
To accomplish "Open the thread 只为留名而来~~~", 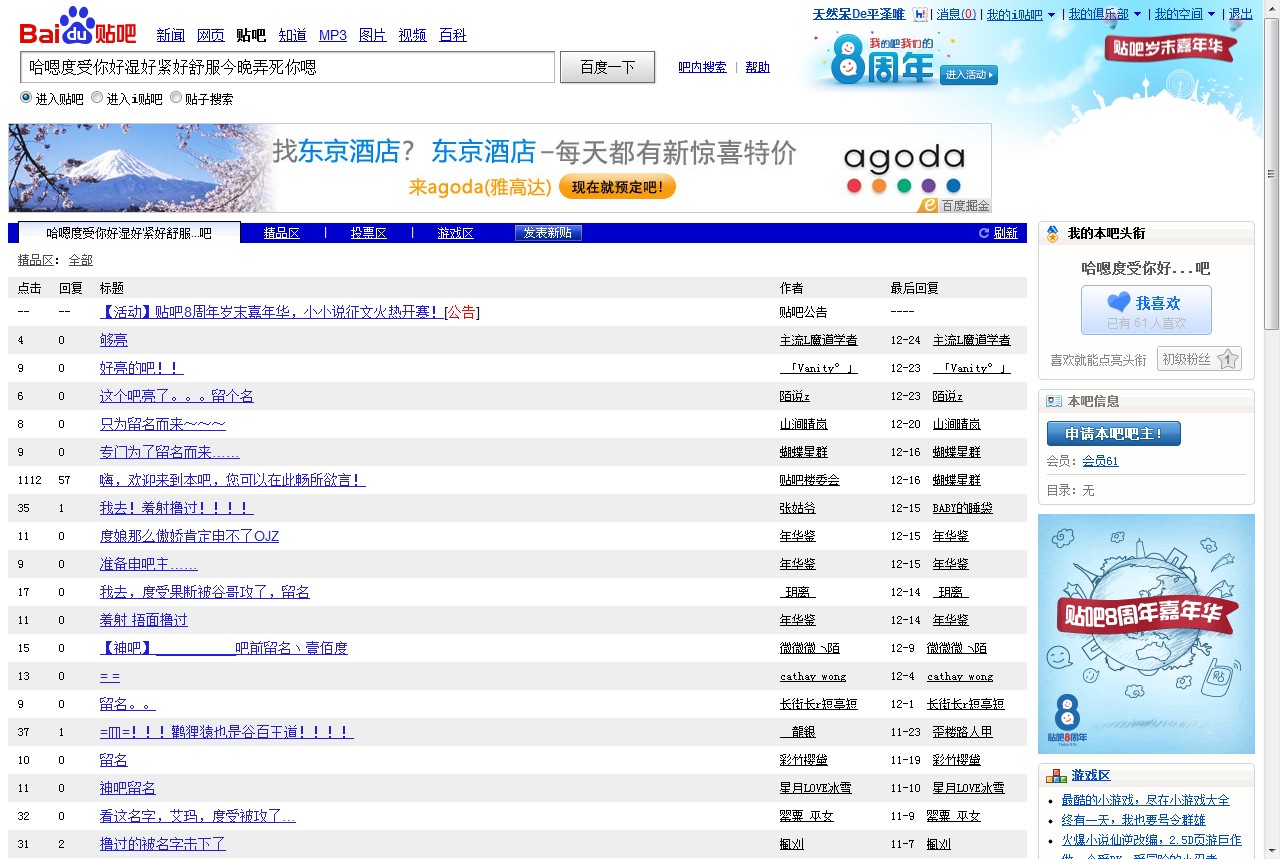I will tap(163, 424).
